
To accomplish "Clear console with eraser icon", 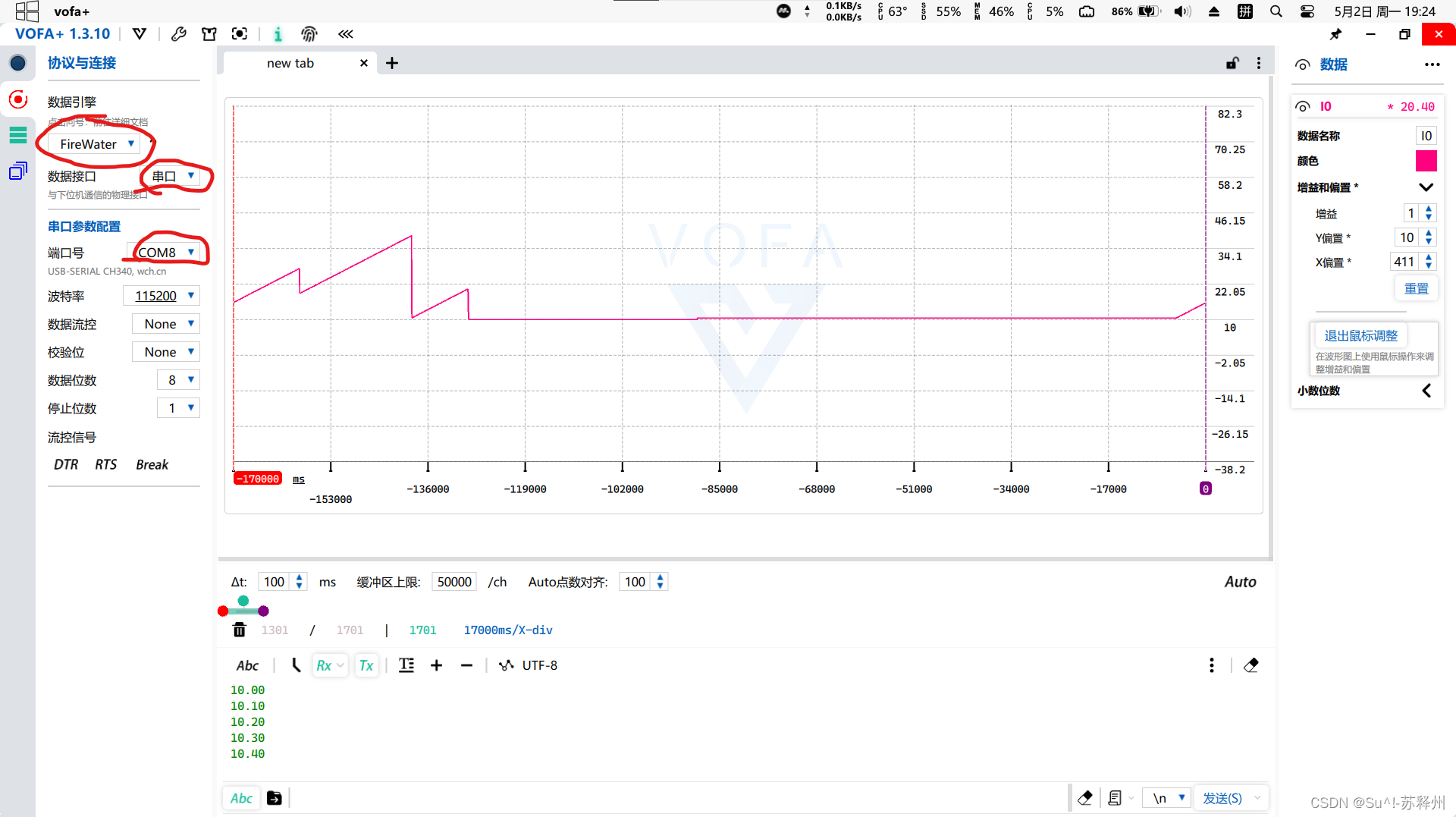I will coord(1251,665).
